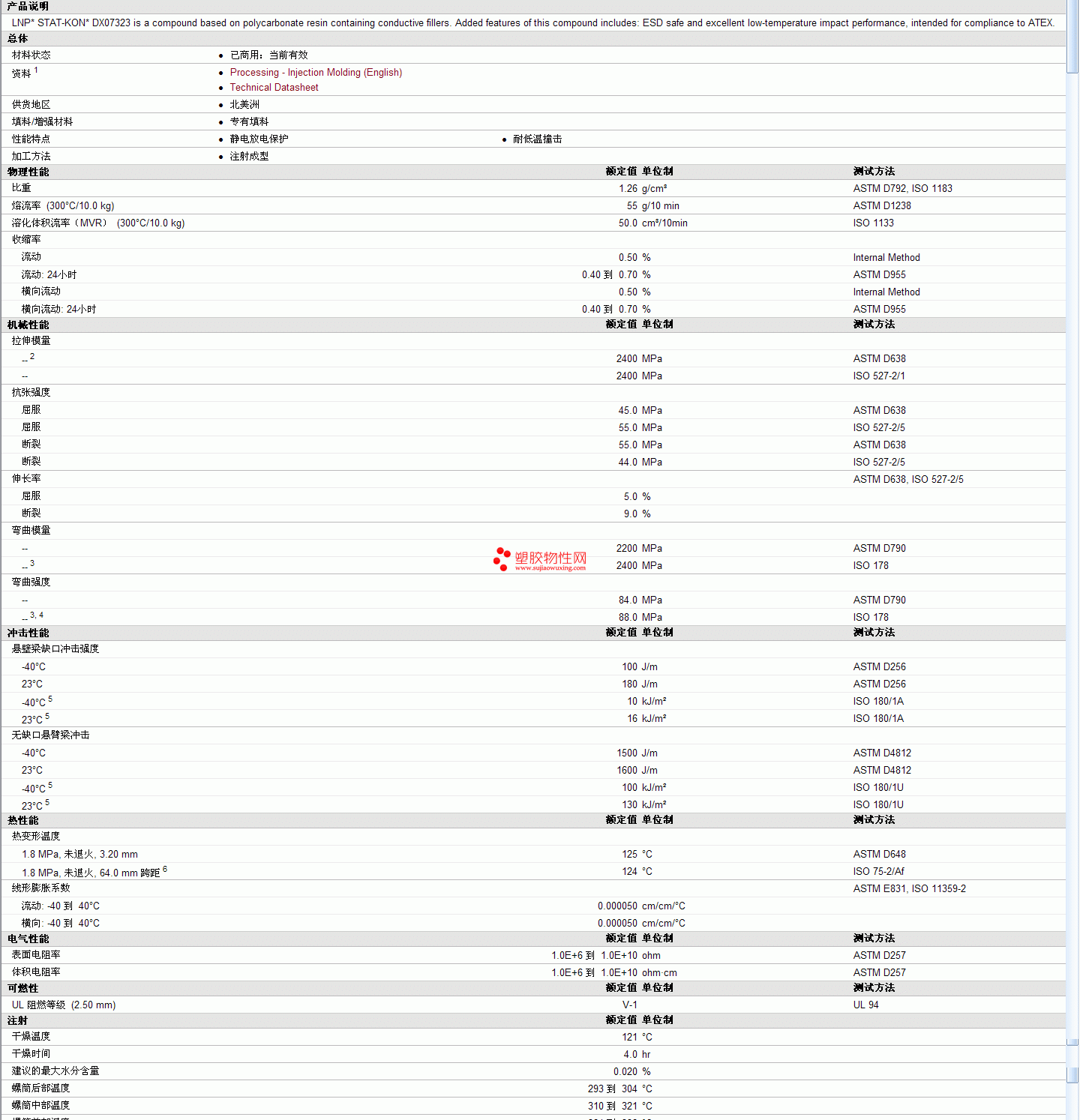This screenshot has height=1120, width=1080.
Task: Click the 130 kJ/m² unnotched impact value
Action: (644, 805)
